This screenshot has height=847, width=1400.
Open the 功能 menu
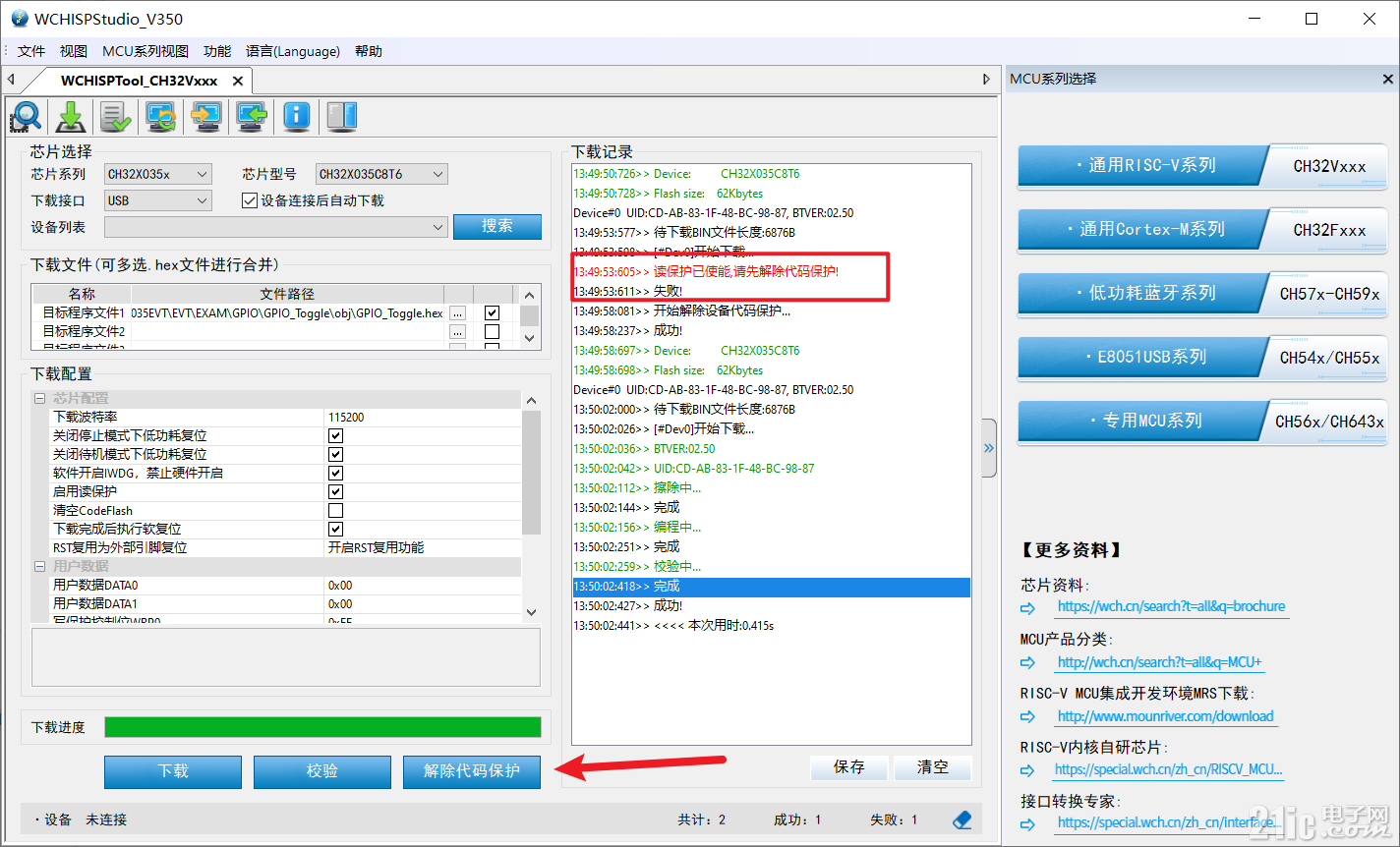[217, 51]
